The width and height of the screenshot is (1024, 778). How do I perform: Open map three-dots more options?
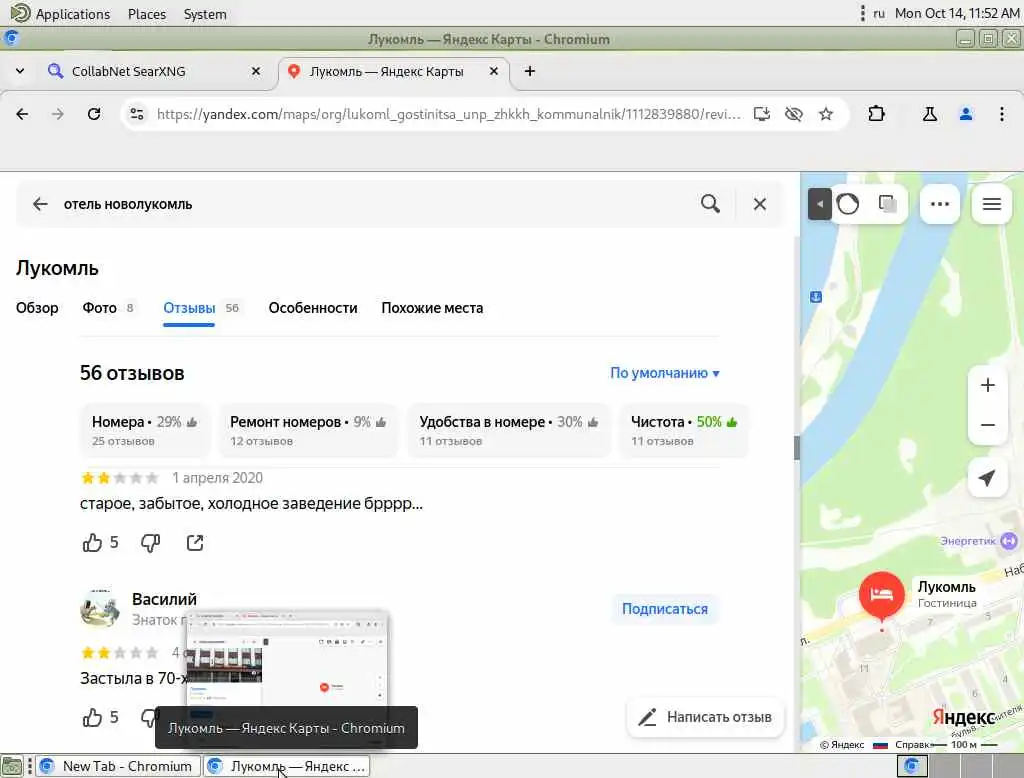tap(940, 204)
